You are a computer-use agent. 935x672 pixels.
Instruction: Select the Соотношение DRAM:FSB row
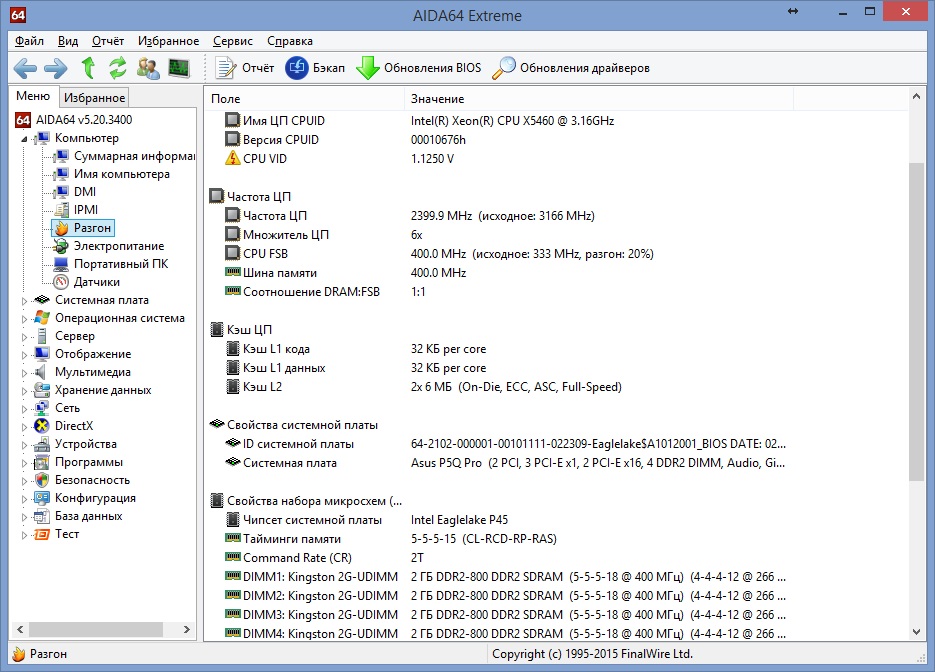tap(507, 292)
